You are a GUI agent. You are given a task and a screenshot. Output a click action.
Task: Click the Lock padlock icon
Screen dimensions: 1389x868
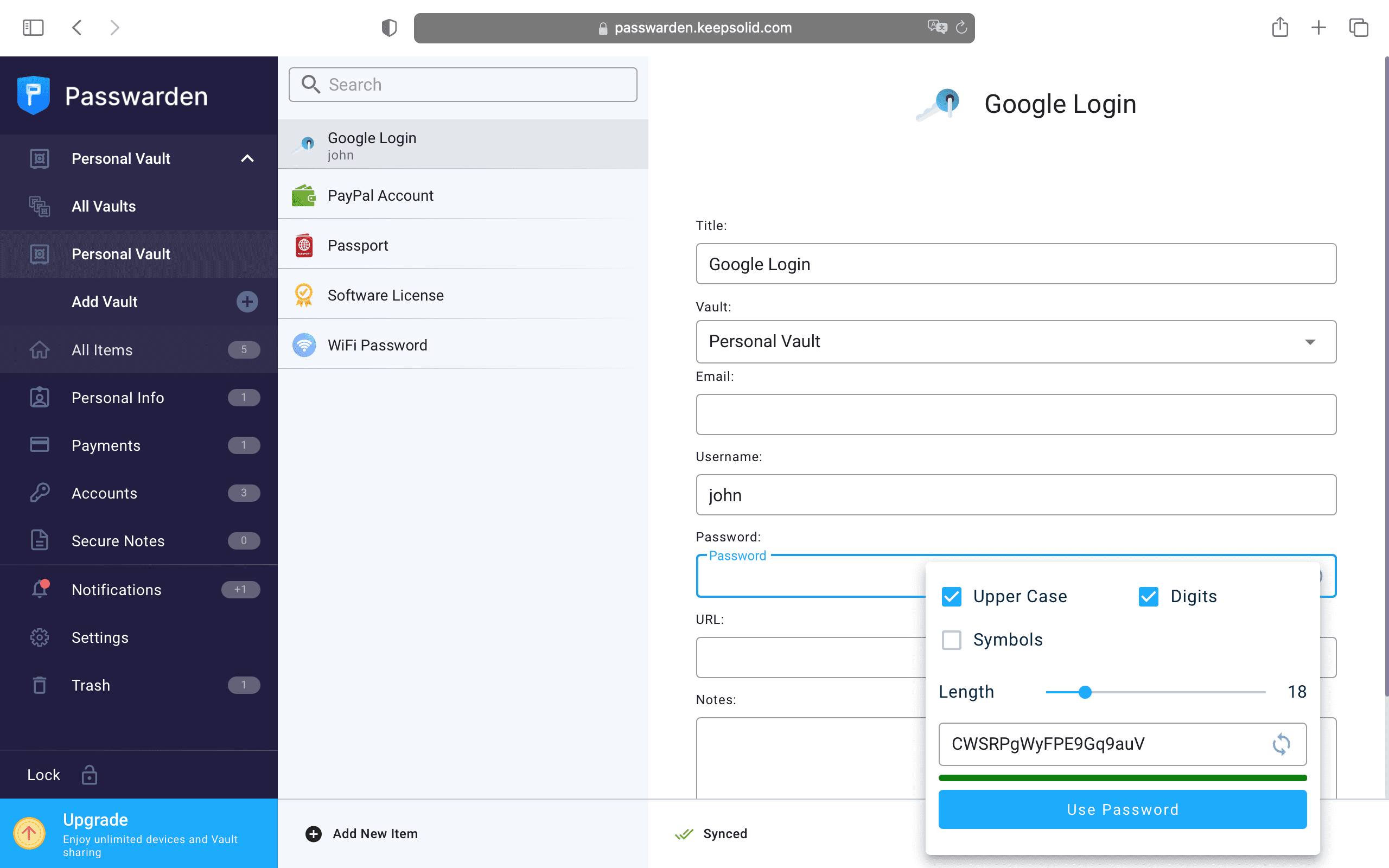tap(89, 775)
